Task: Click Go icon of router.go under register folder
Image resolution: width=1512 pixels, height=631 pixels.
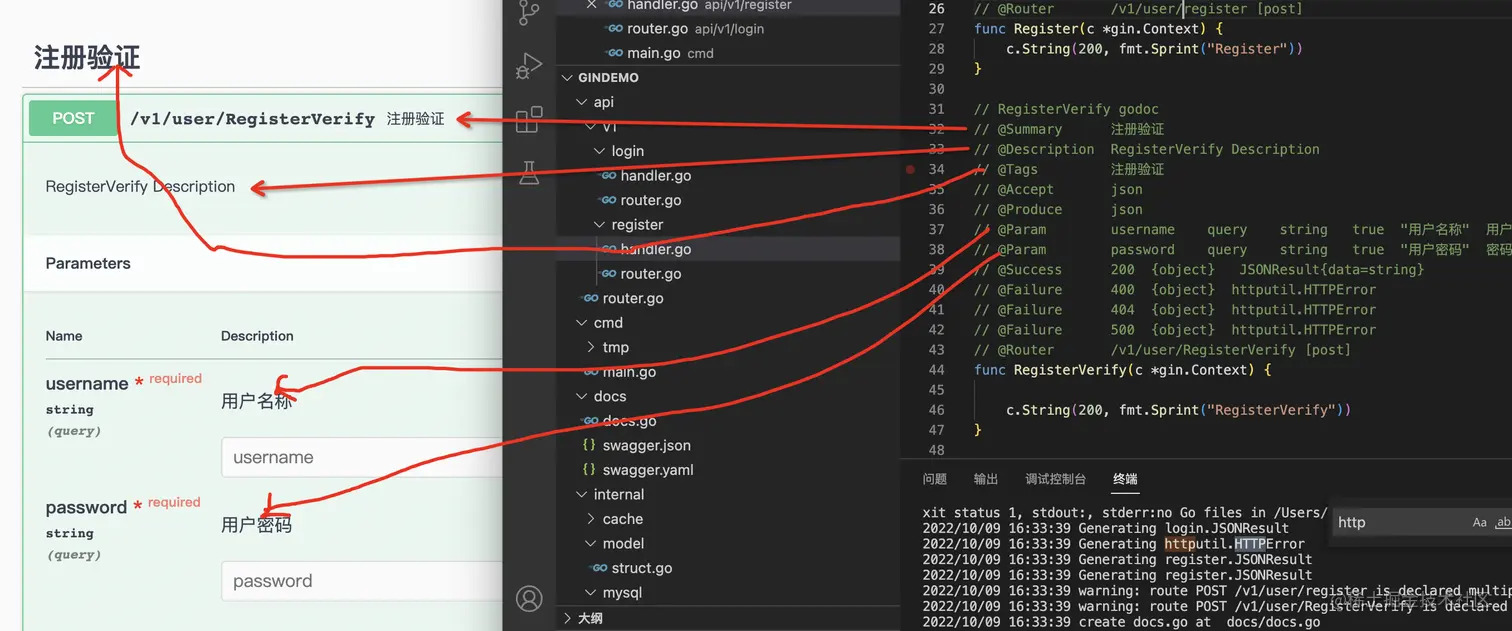Action: 608,274
